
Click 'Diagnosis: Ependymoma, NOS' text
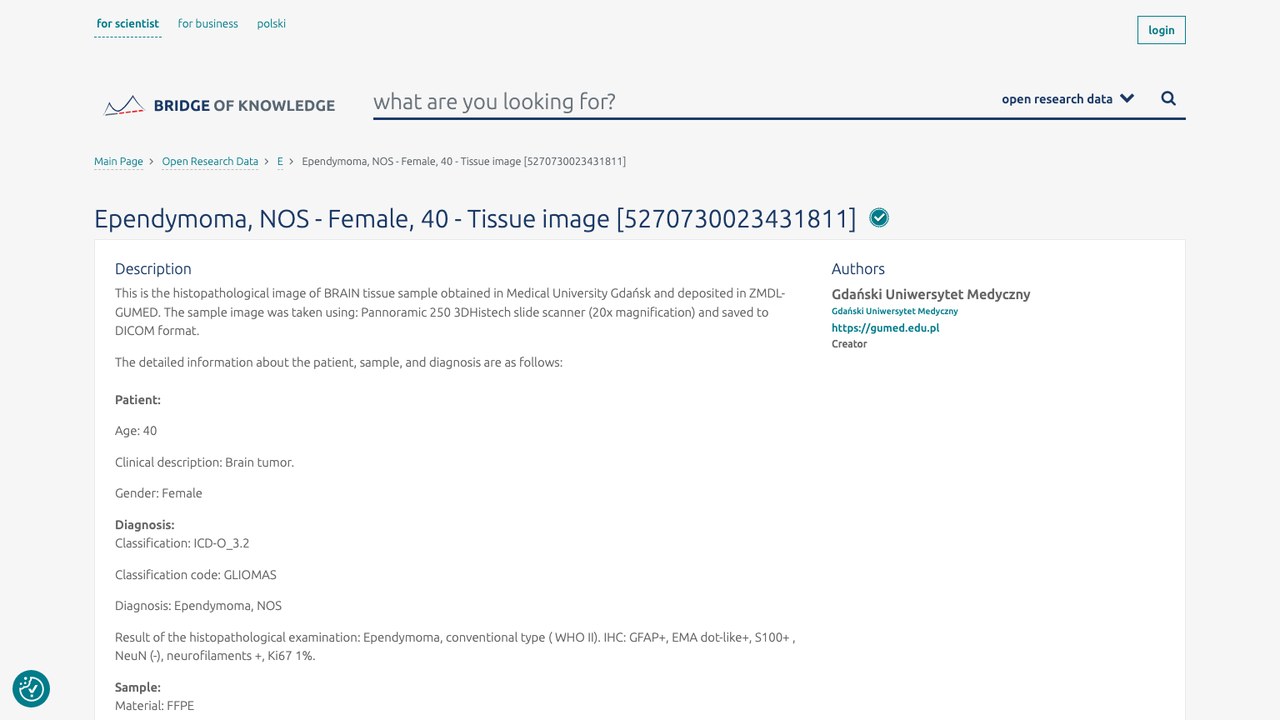tap(198, 606)
